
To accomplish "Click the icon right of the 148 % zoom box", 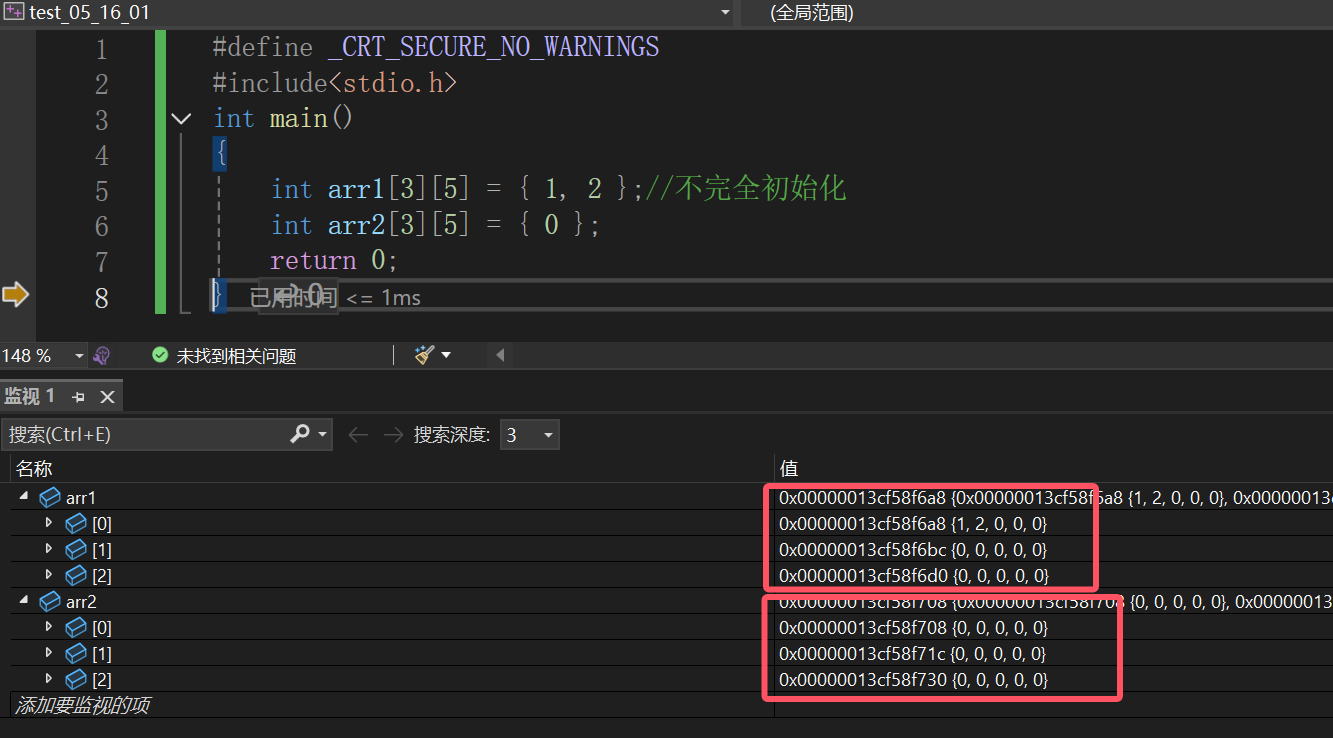I will [101, 355].
